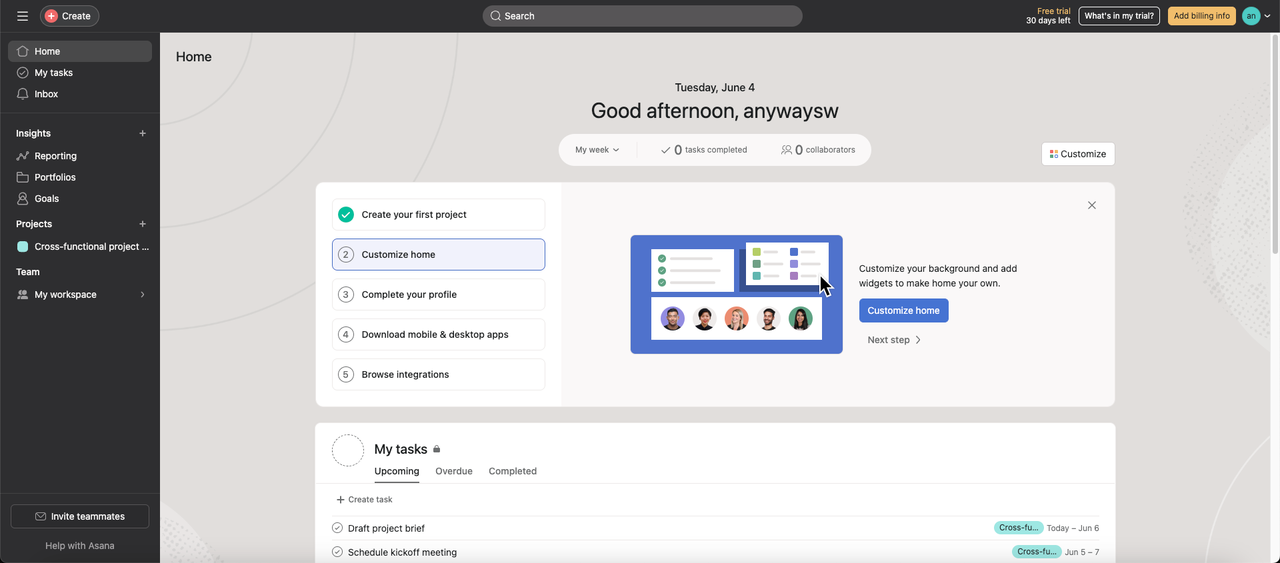The width and height of the screenshot is (1280, 563).
Task: Close the onboarding card
Action: click(1092, 205)
